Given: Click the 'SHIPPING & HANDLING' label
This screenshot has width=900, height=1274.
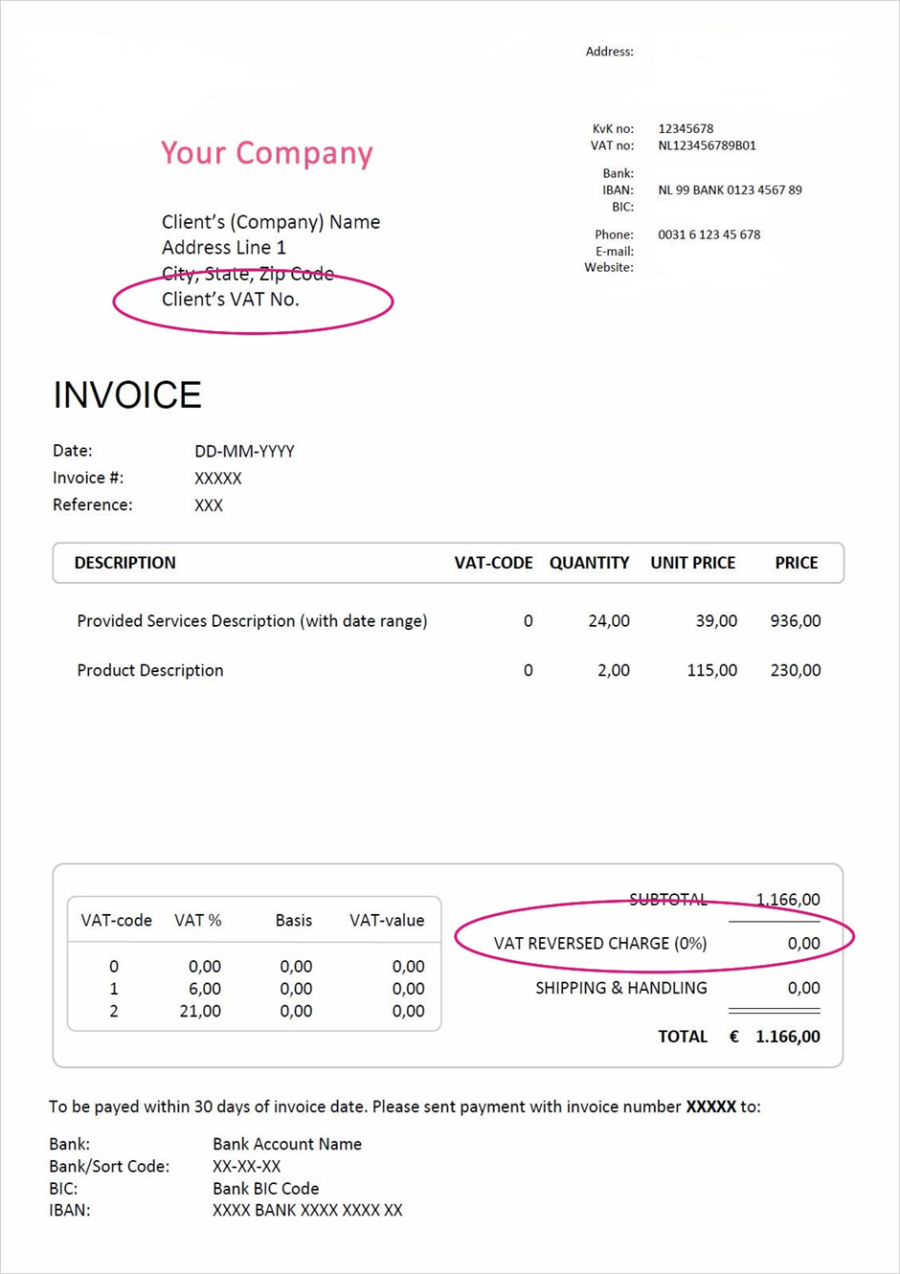Looking at the screenshot, I should click(621, 988).
